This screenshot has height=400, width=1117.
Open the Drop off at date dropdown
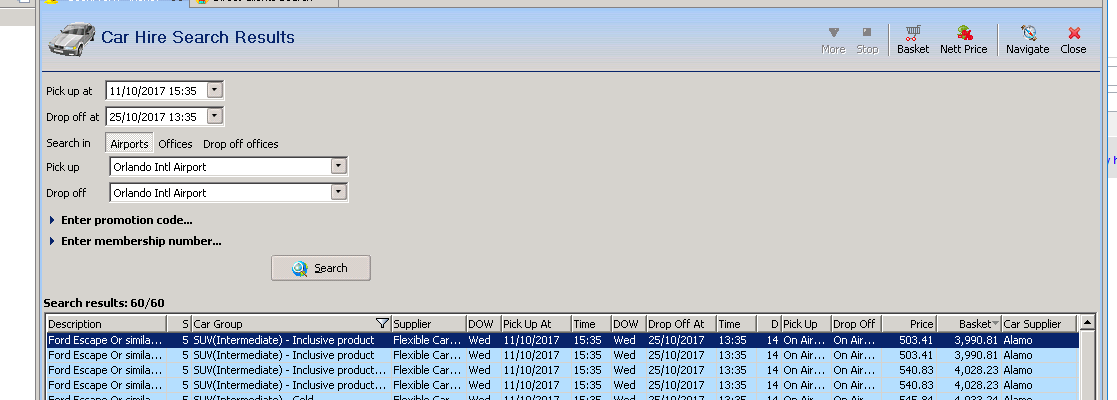pos(214,116)
